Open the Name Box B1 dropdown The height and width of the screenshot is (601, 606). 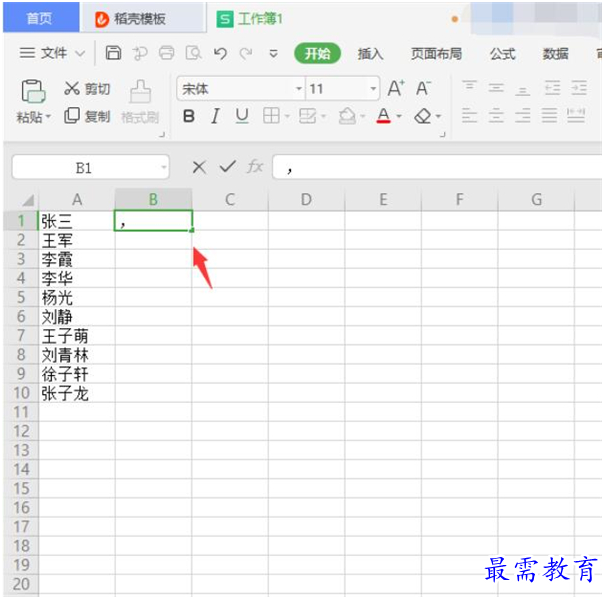164,167
